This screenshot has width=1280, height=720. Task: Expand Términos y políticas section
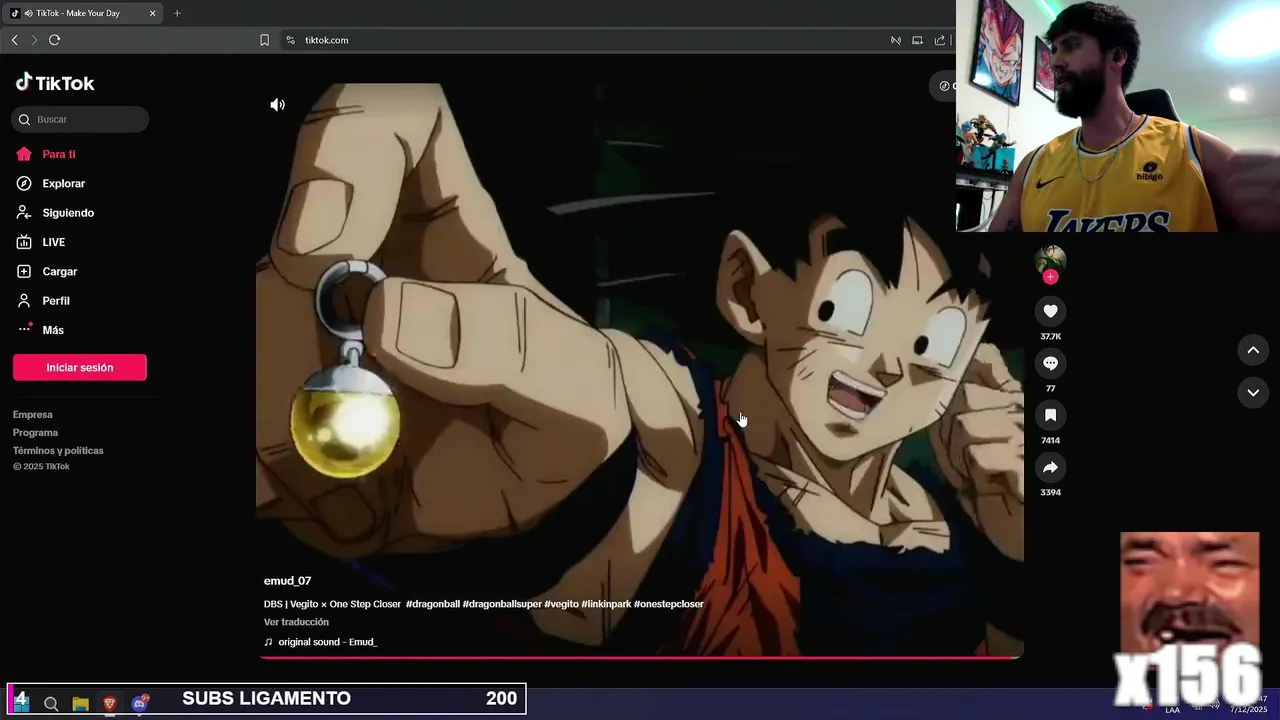click(x=58, y=450)
